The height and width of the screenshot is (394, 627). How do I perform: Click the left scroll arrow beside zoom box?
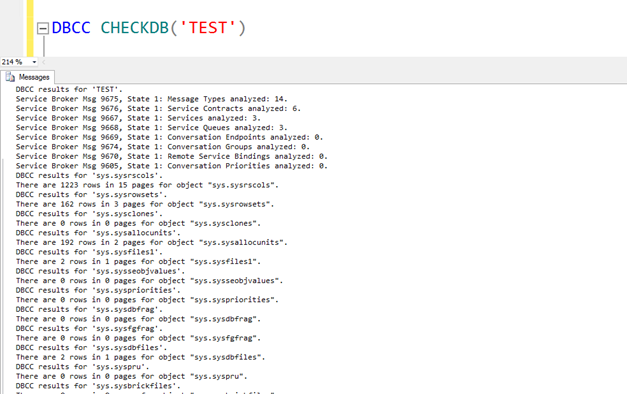(x=43, y=62)
